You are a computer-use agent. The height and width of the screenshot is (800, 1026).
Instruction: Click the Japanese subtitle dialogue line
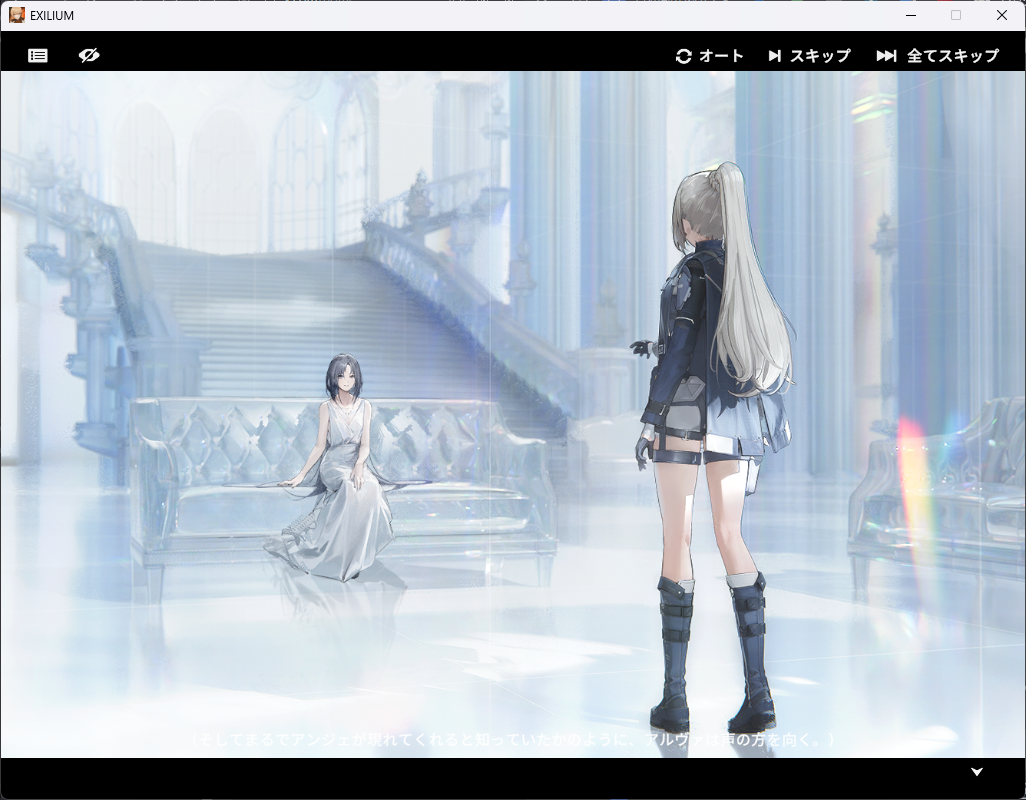click(x=512, y=740)
